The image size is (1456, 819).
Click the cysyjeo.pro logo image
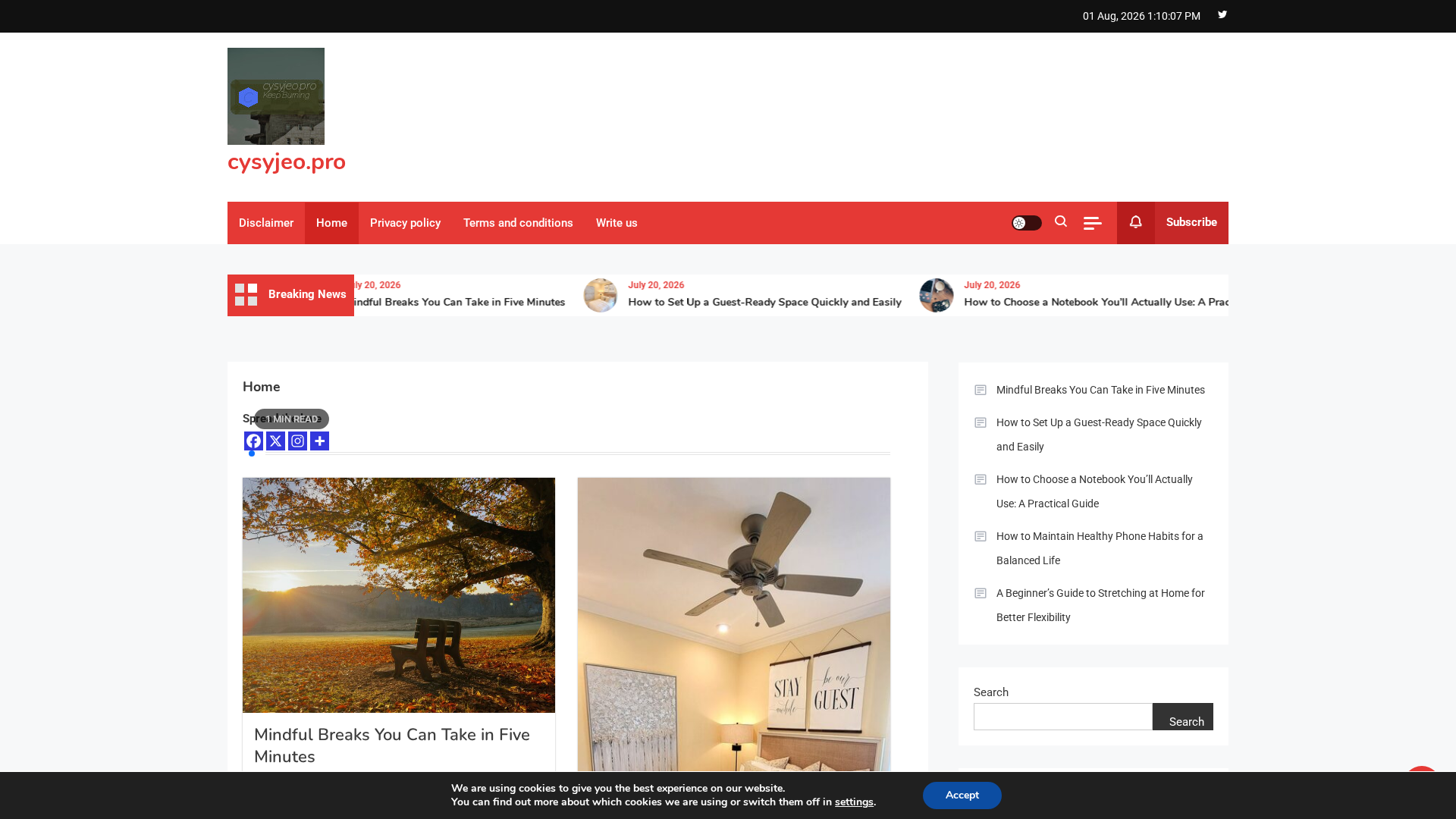(x=276, y=96)
